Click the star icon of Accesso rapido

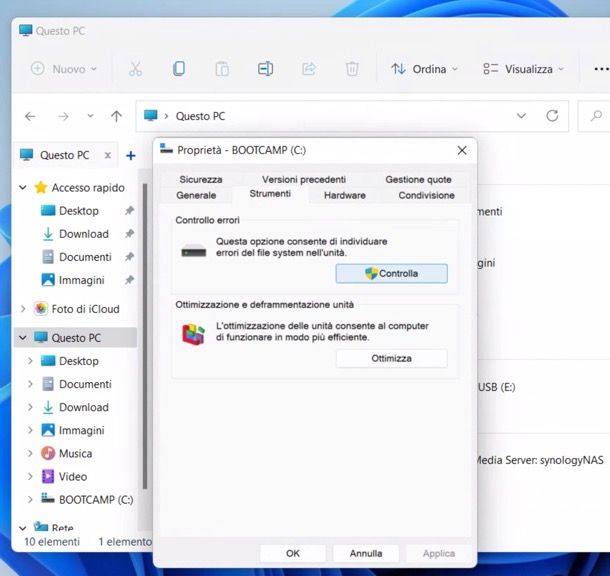coord(41,187)
